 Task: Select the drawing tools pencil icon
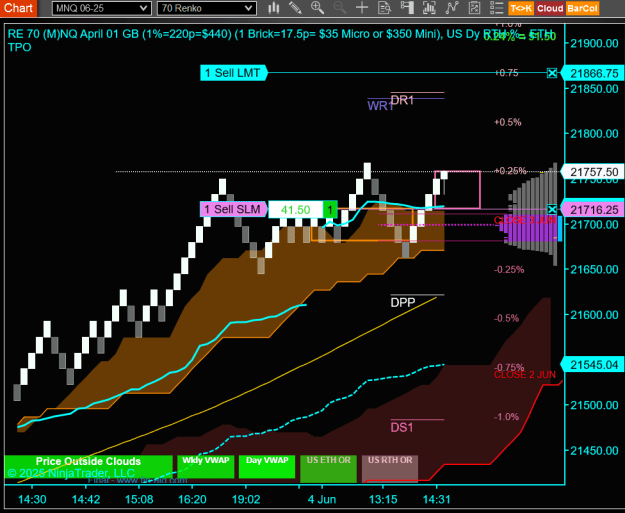[295, 8]
